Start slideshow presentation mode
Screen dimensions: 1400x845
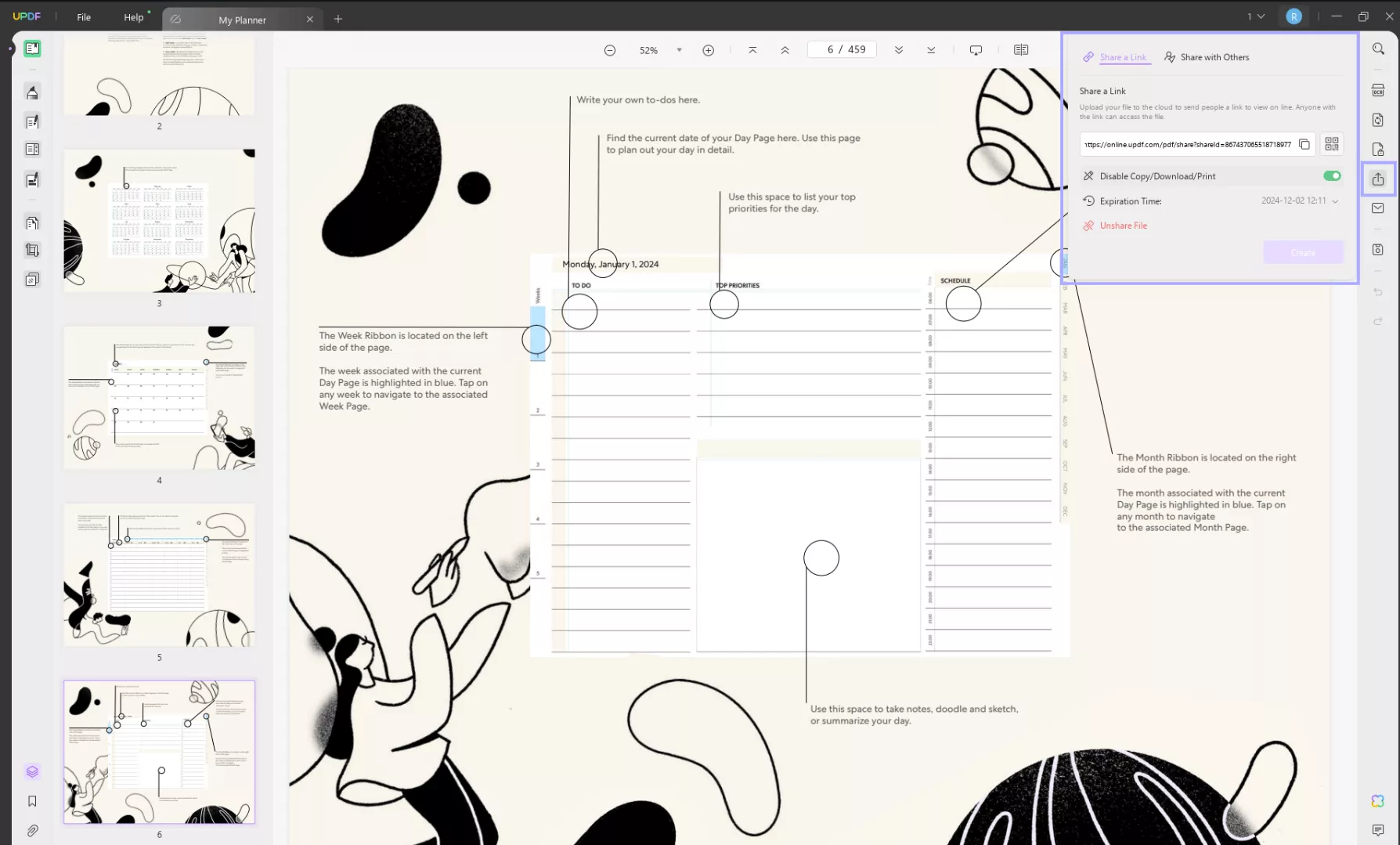coord(976,50)
